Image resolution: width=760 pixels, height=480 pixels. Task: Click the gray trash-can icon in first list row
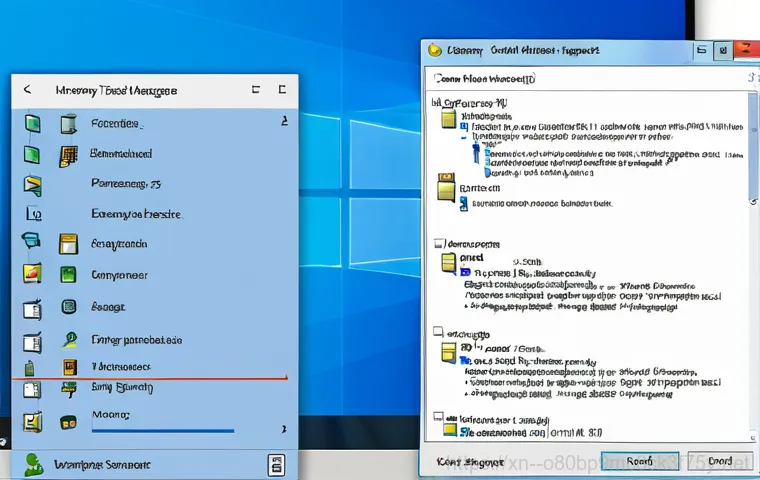[x=68, y=124]
